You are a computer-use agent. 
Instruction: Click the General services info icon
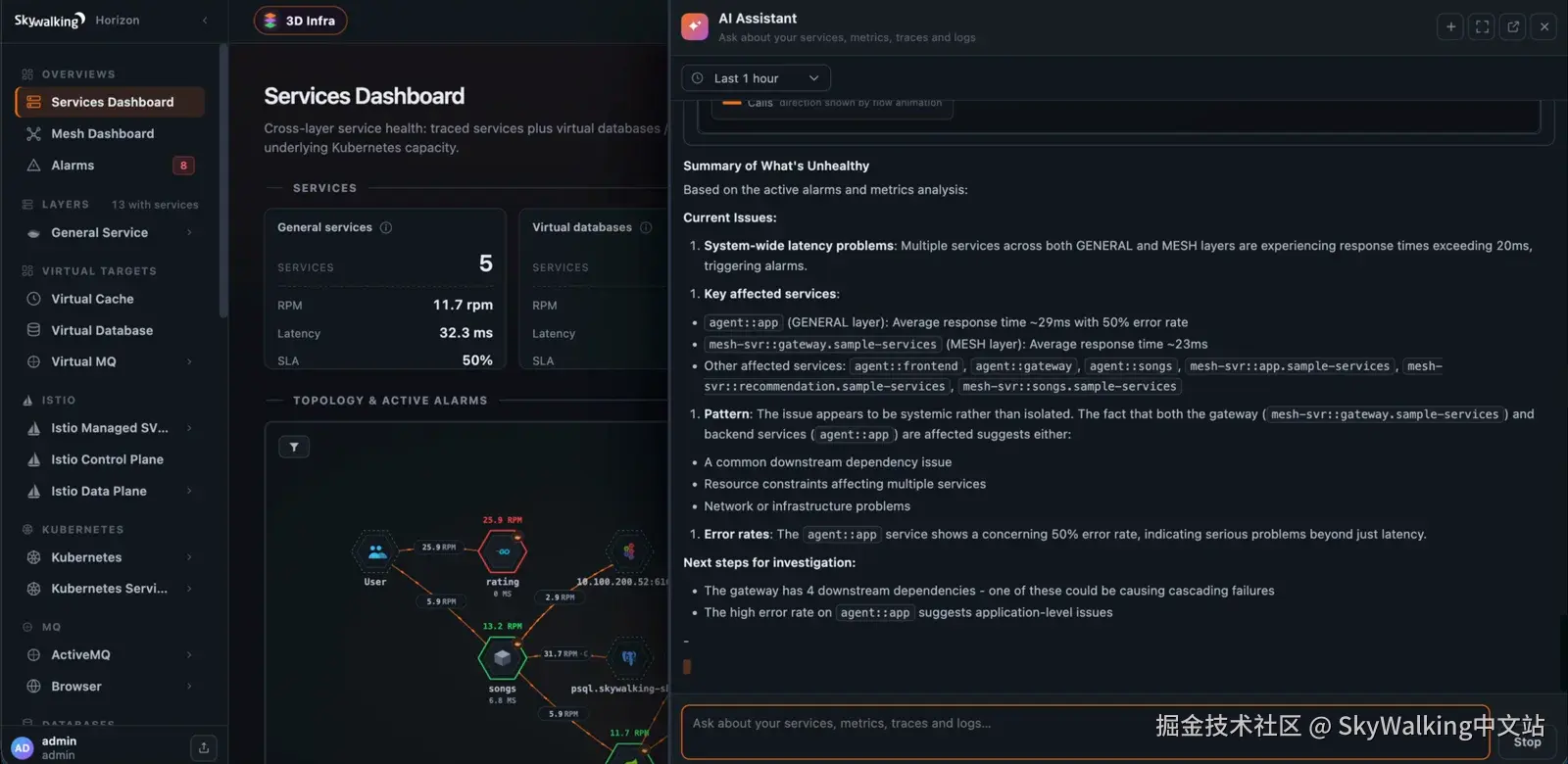pyautogui.click(x=386, y=227)
